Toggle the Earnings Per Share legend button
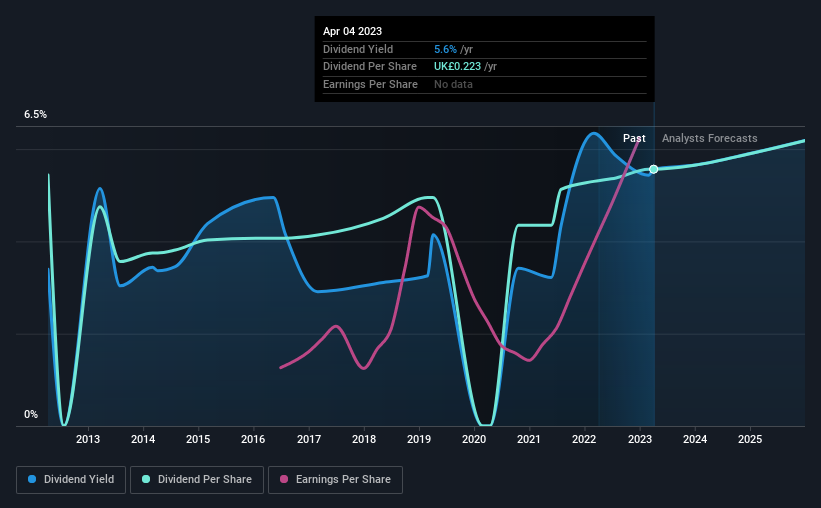The image size is (821, 508). click(x=335, y=480)
